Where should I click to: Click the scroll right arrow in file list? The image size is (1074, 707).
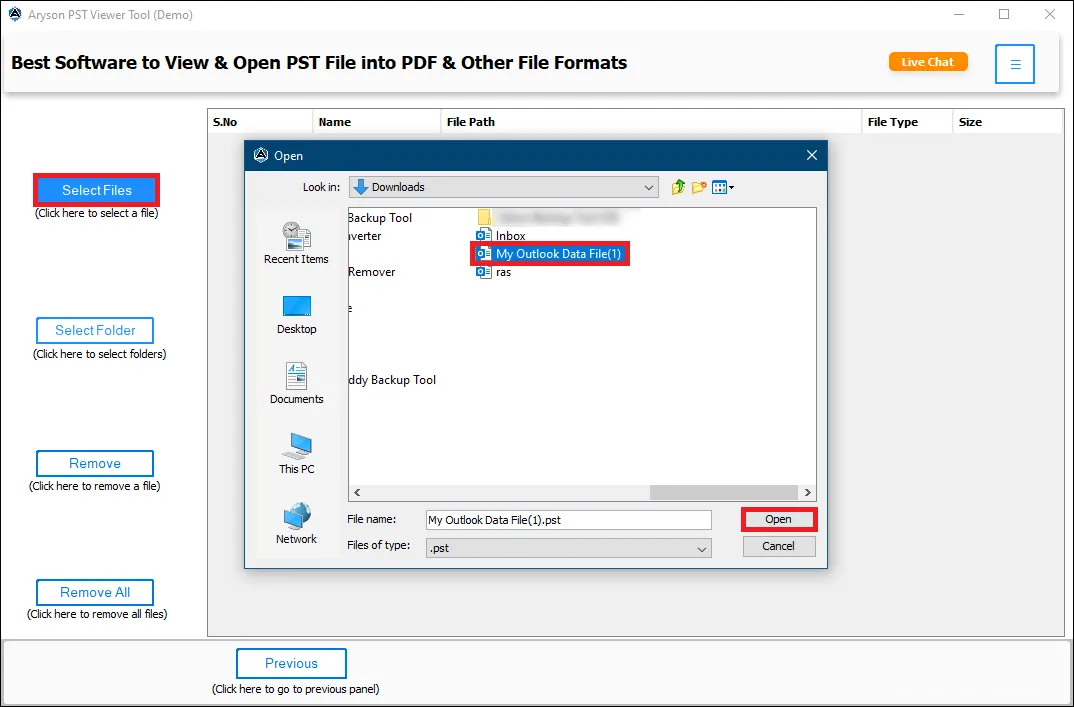tap(808, 493)
